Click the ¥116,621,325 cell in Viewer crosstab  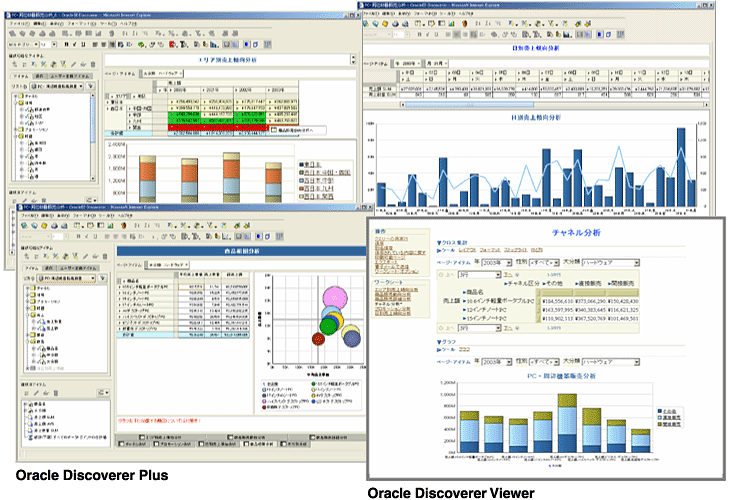(623, 310)
